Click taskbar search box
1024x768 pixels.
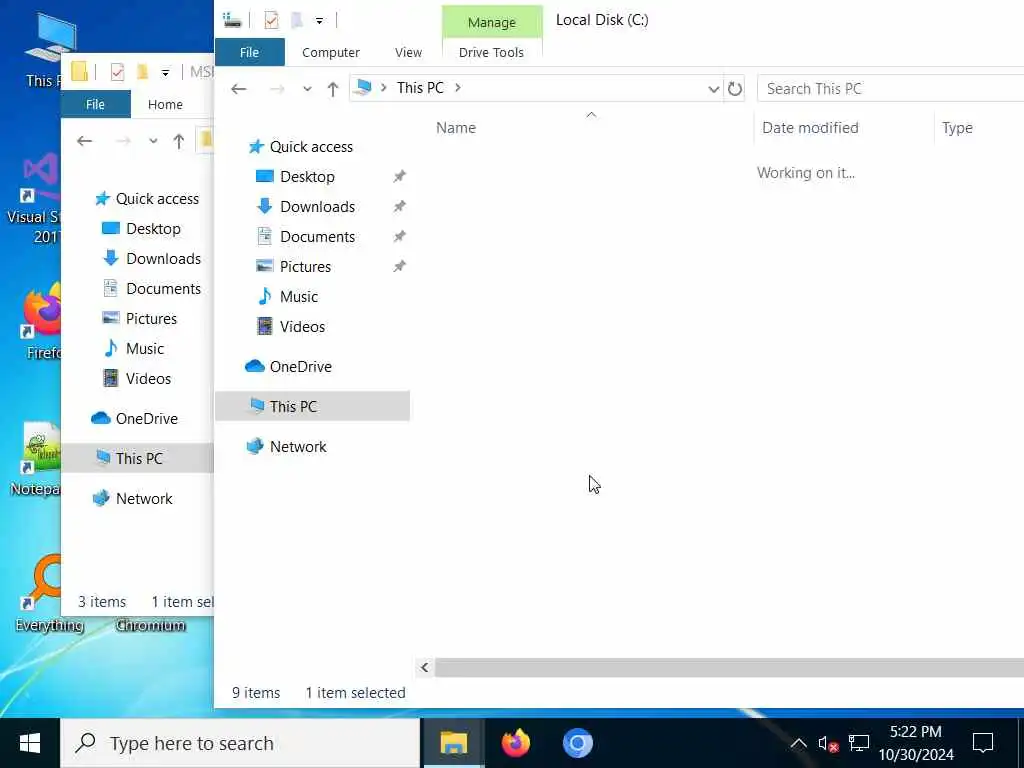point(240,743)
